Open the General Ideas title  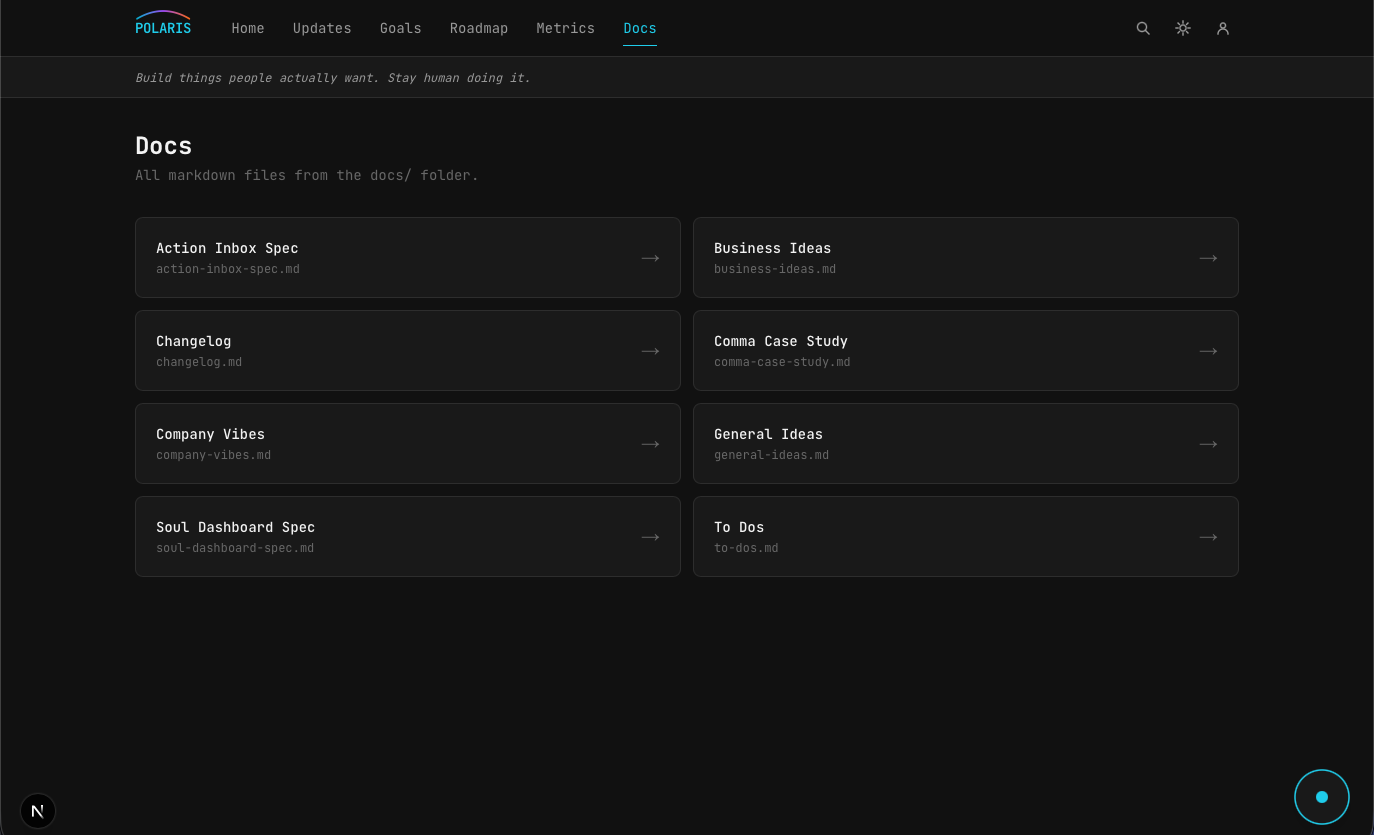(768, 434)
